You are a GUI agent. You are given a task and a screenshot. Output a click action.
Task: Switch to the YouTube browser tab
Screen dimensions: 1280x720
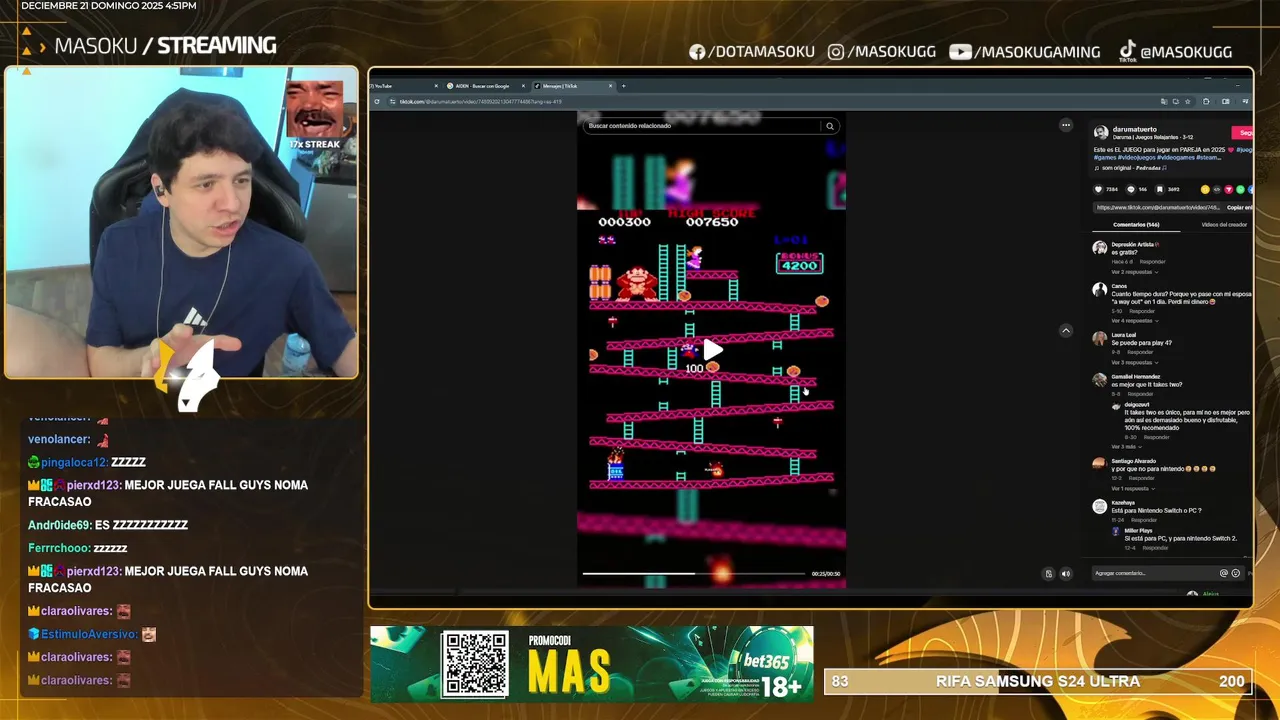coord(405,86)
